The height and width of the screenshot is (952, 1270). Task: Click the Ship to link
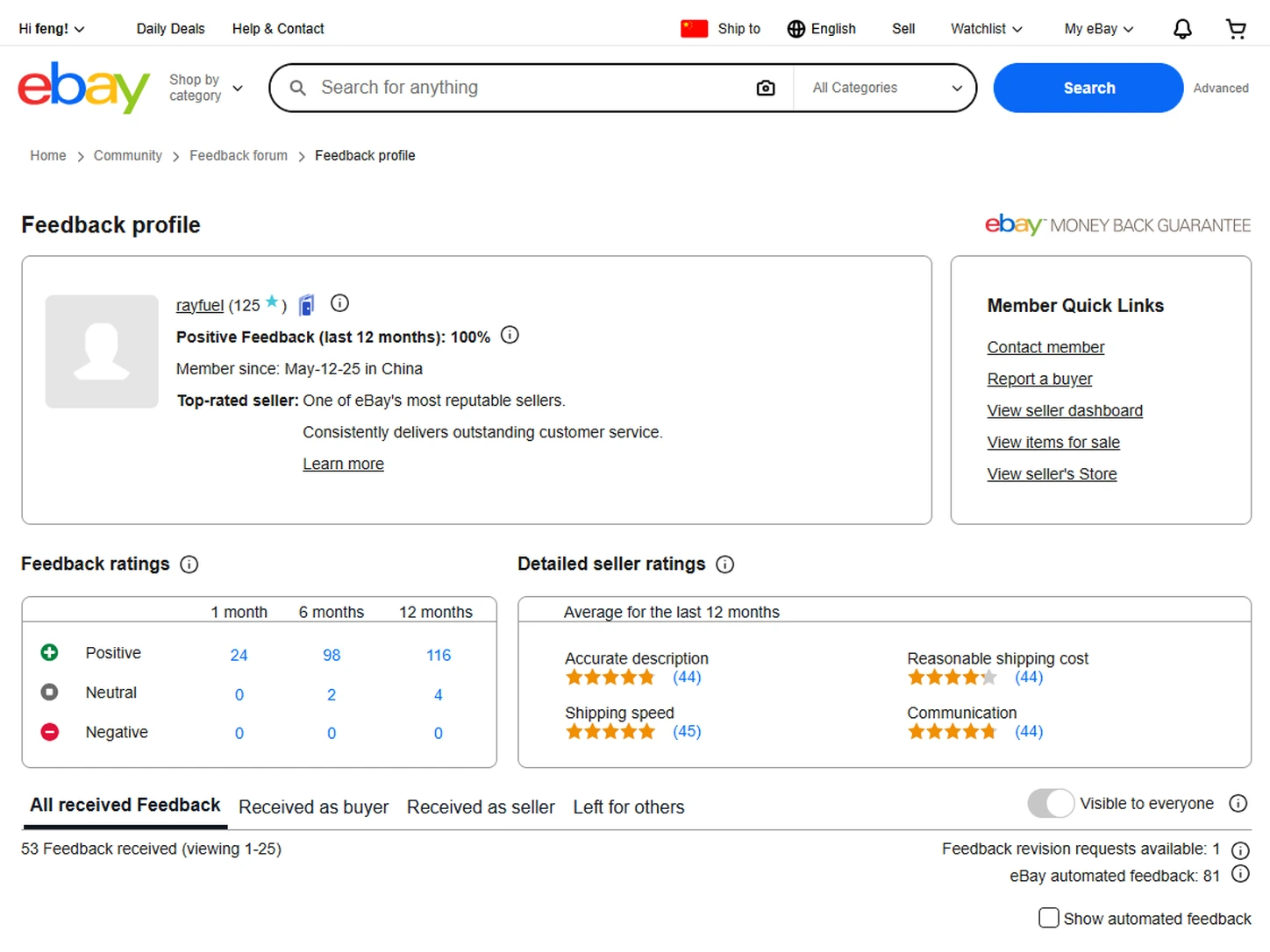(738, 29)
